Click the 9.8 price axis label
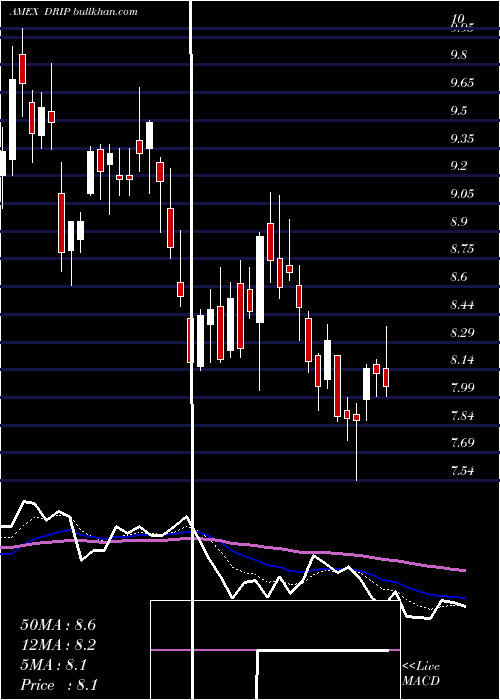Viewport: 500px width, 700px height. pyautogui.click(x=458, y=55)
